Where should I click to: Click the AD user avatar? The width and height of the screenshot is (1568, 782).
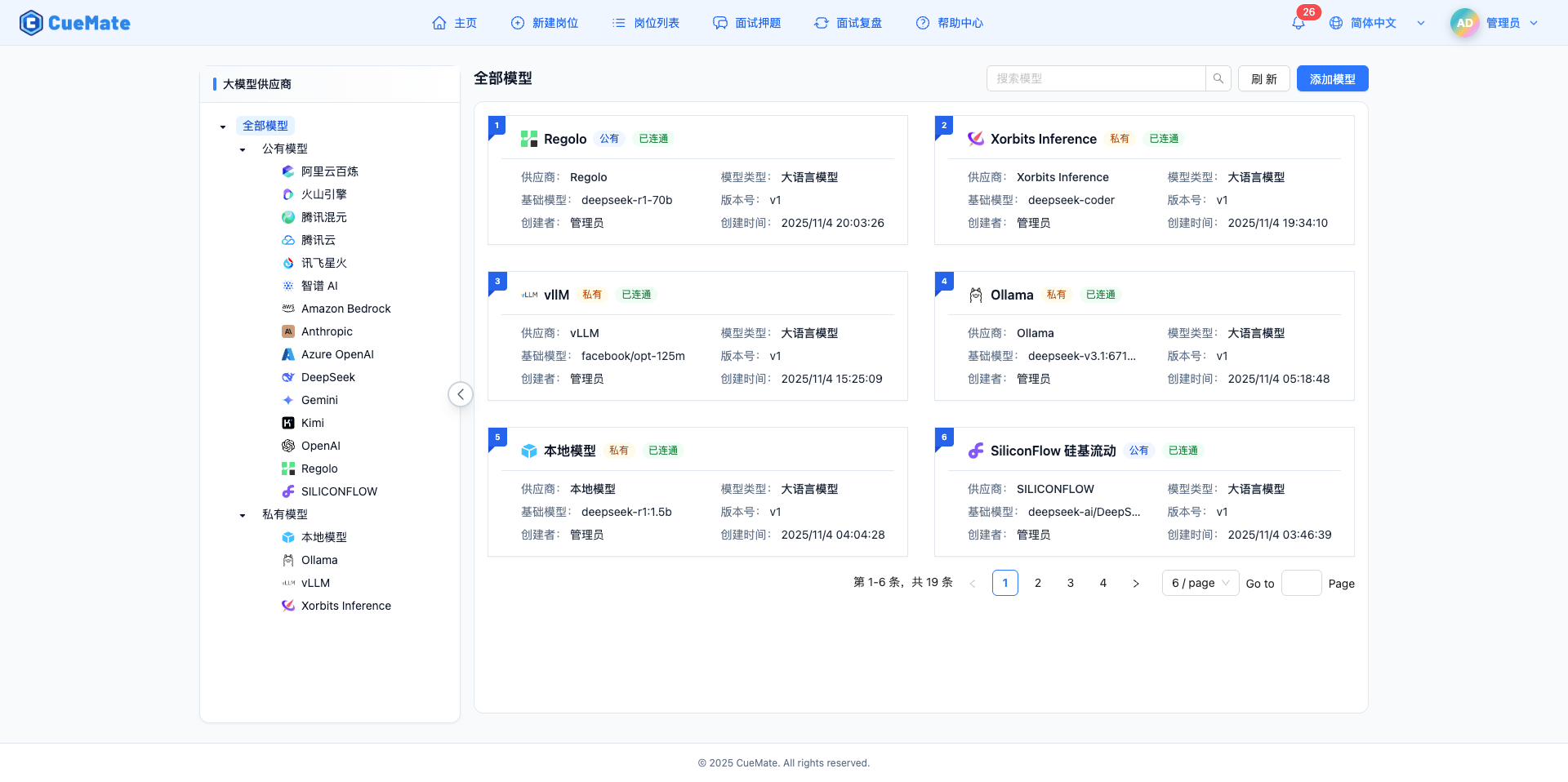click(1464, 23)
